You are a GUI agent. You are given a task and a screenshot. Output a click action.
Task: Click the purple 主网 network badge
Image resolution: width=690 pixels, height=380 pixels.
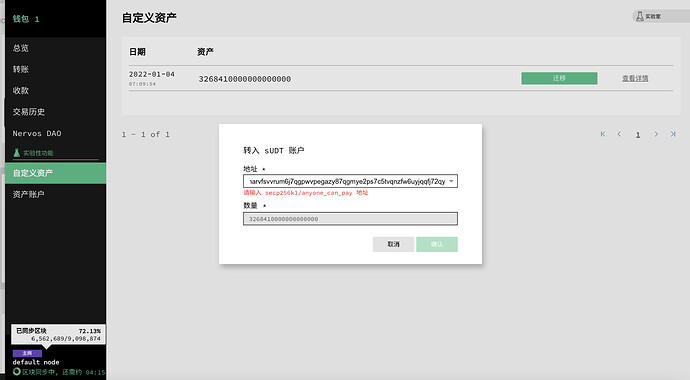[x=27, y=353]
